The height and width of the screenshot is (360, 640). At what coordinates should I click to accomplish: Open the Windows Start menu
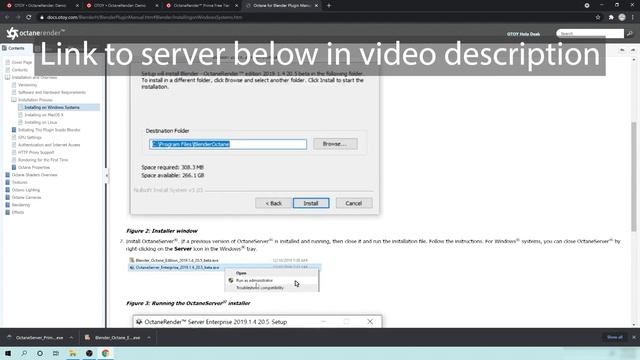click(8, 353)
